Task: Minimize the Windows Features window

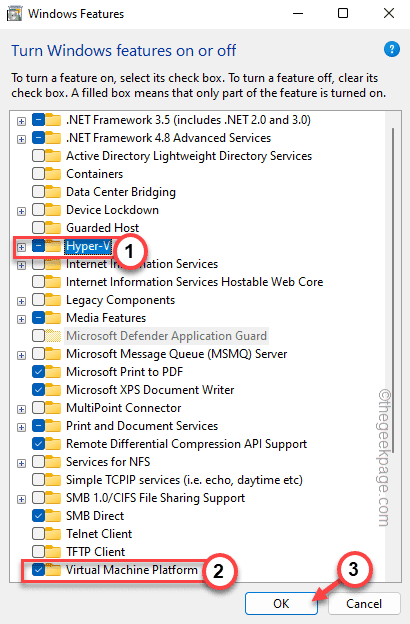Action: [x=298, y=14]
